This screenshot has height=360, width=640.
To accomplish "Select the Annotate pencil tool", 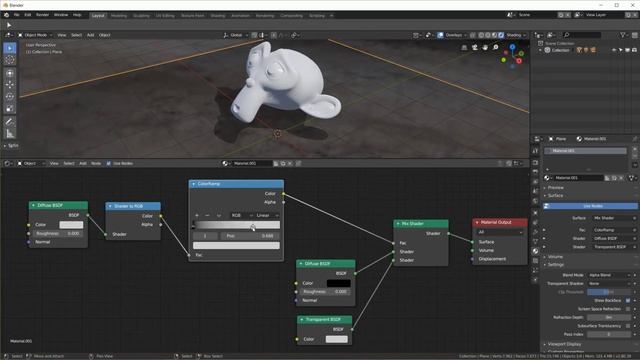I will click(x=10, y=121).
